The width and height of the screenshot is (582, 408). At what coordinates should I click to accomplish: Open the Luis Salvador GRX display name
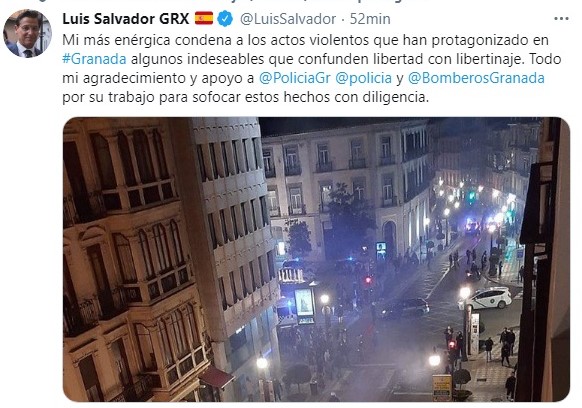126,19
